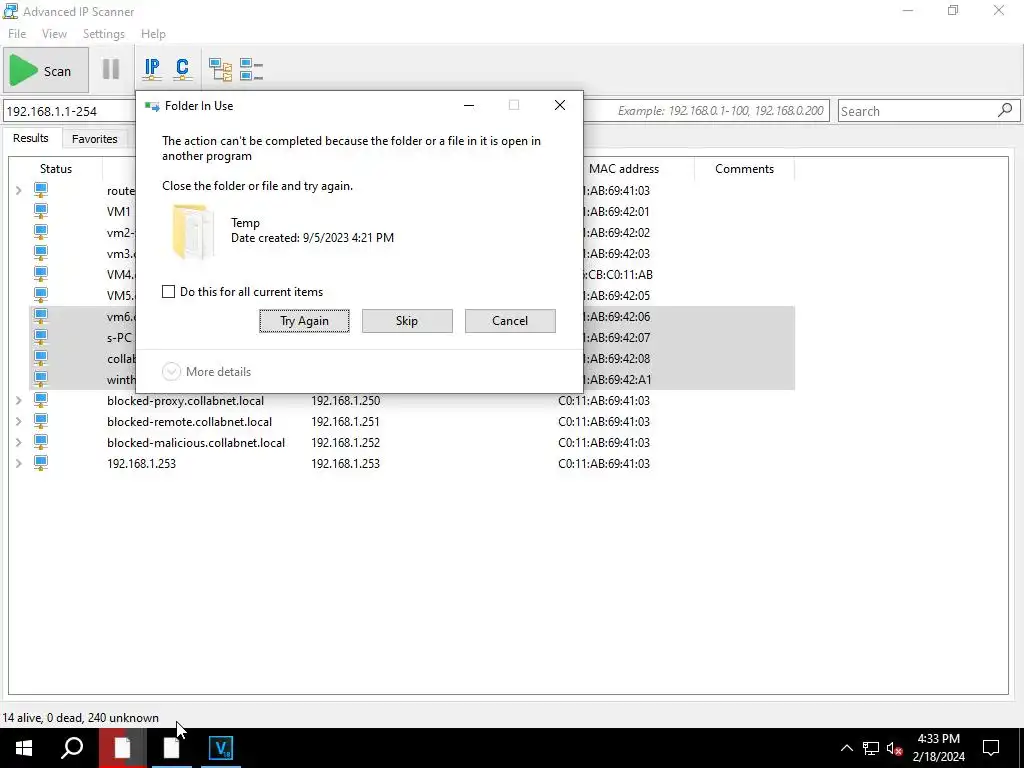
Task: Click the first taskbar file window
Action: 122,748
